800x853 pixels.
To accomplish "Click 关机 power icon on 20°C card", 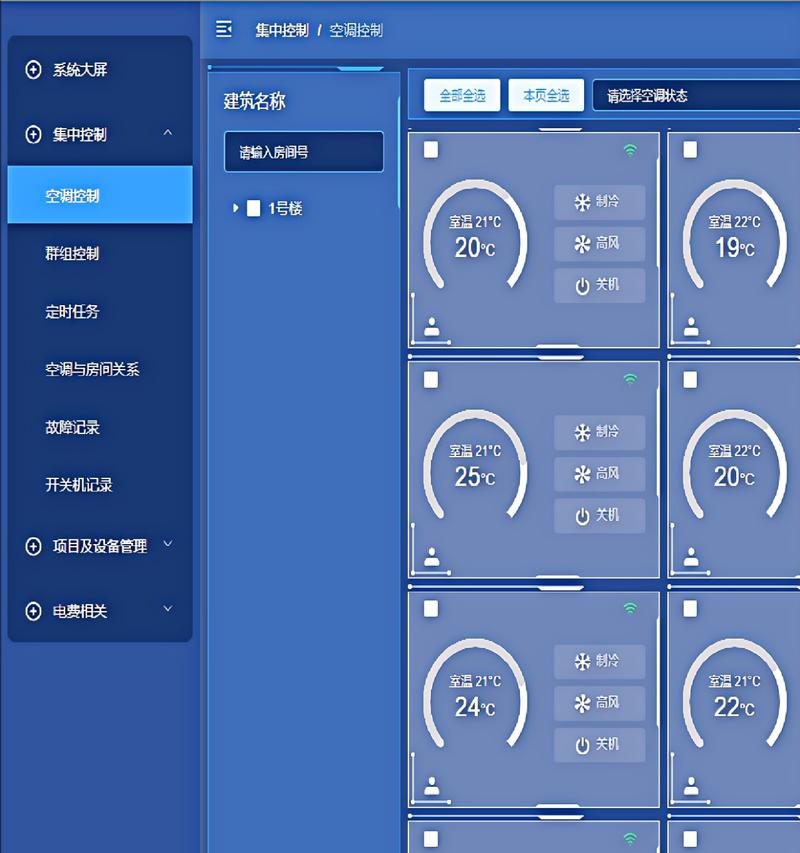I will point(582,286).
